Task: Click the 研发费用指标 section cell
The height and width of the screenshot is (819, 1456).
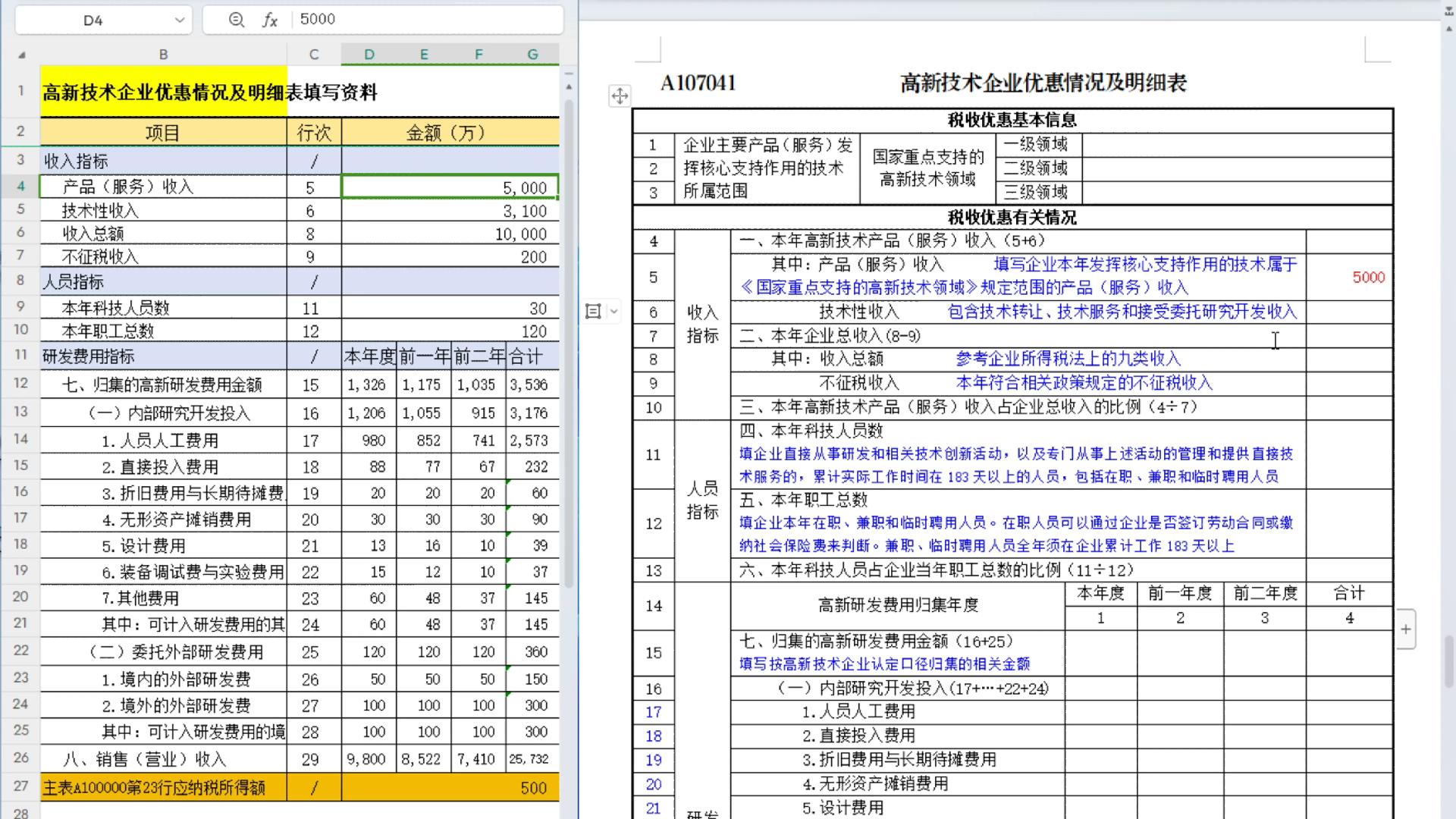Action: tap(163, 356)
